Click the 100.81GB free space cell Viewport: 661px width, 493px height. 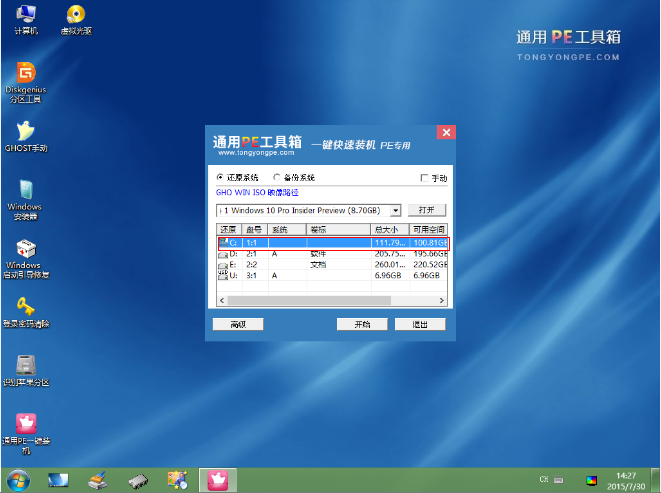430,243
